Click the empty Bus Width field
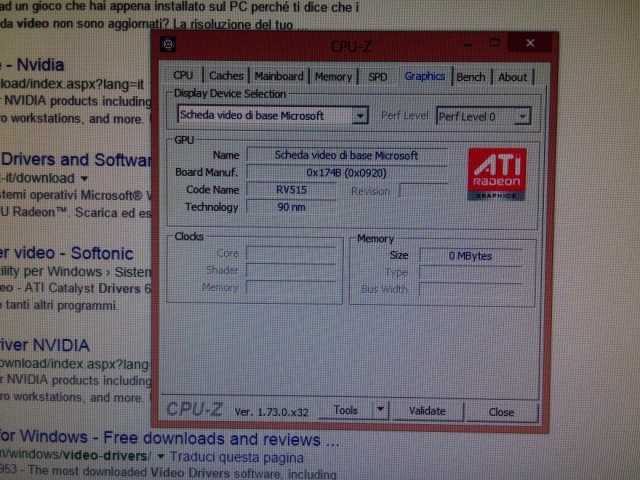Viewport: 640px width, 480px height. point(471,290)
